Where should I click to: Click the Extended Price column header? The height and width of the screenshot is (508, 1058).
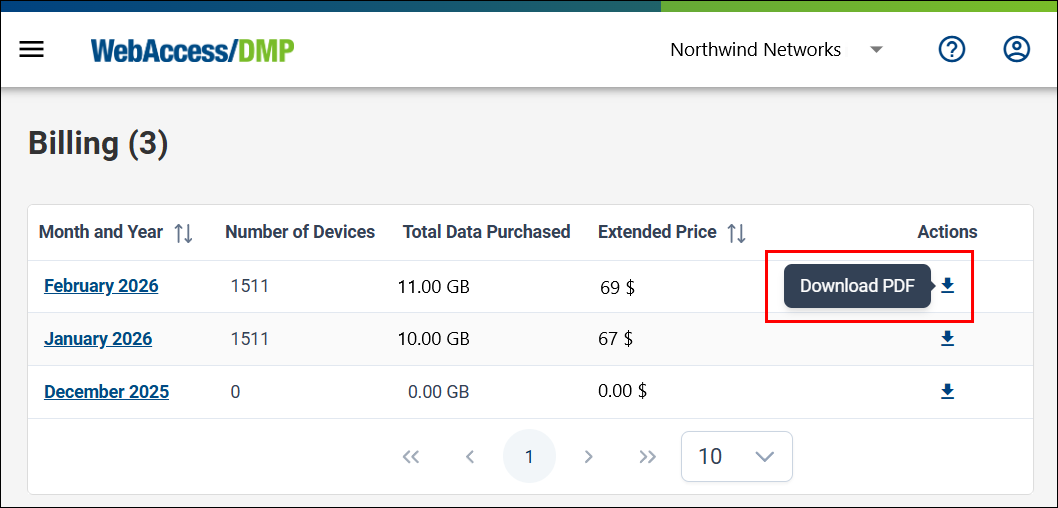pos(657,232)
